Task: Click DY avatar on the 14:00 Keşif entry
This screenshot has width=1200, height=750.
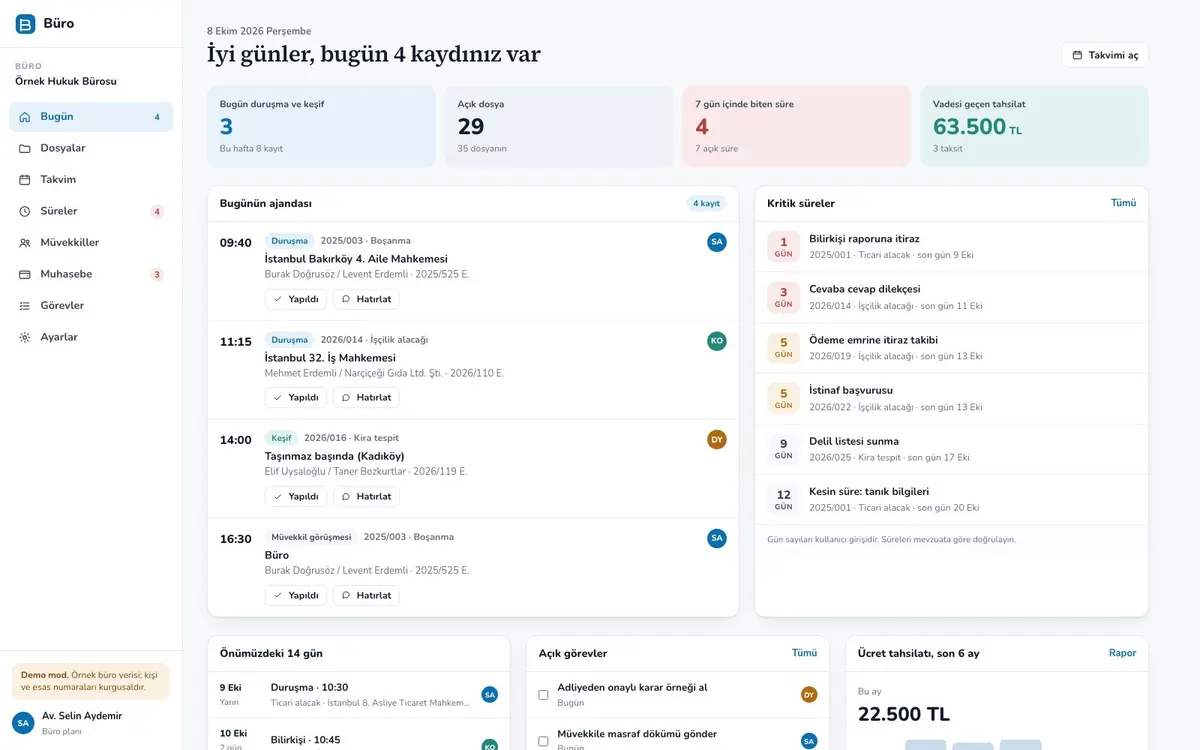Action: pyautogui.click(x=717, y=439)
